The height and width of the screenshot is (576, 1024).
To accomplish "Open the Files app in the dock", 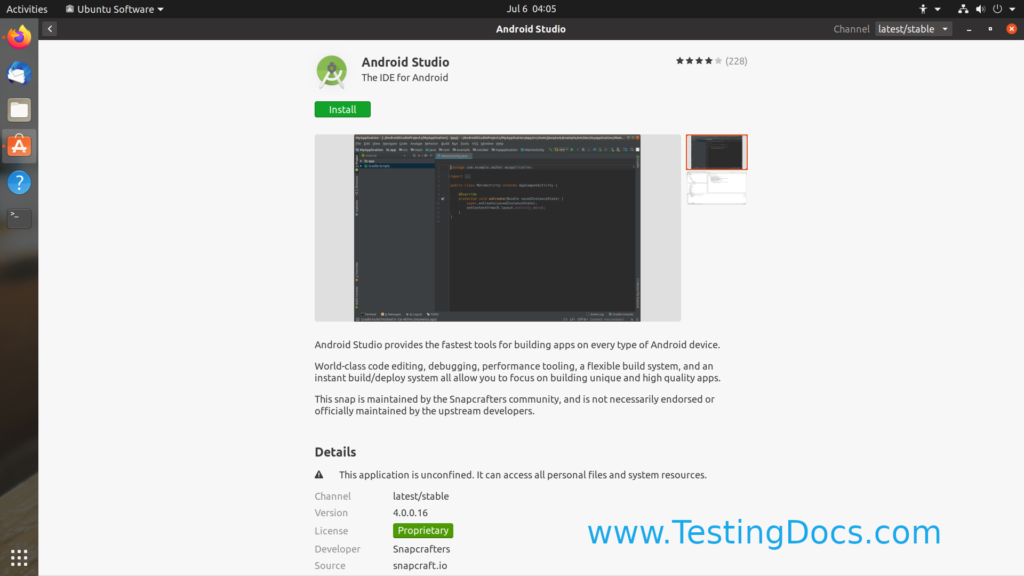I will click(x=18, y=110).
